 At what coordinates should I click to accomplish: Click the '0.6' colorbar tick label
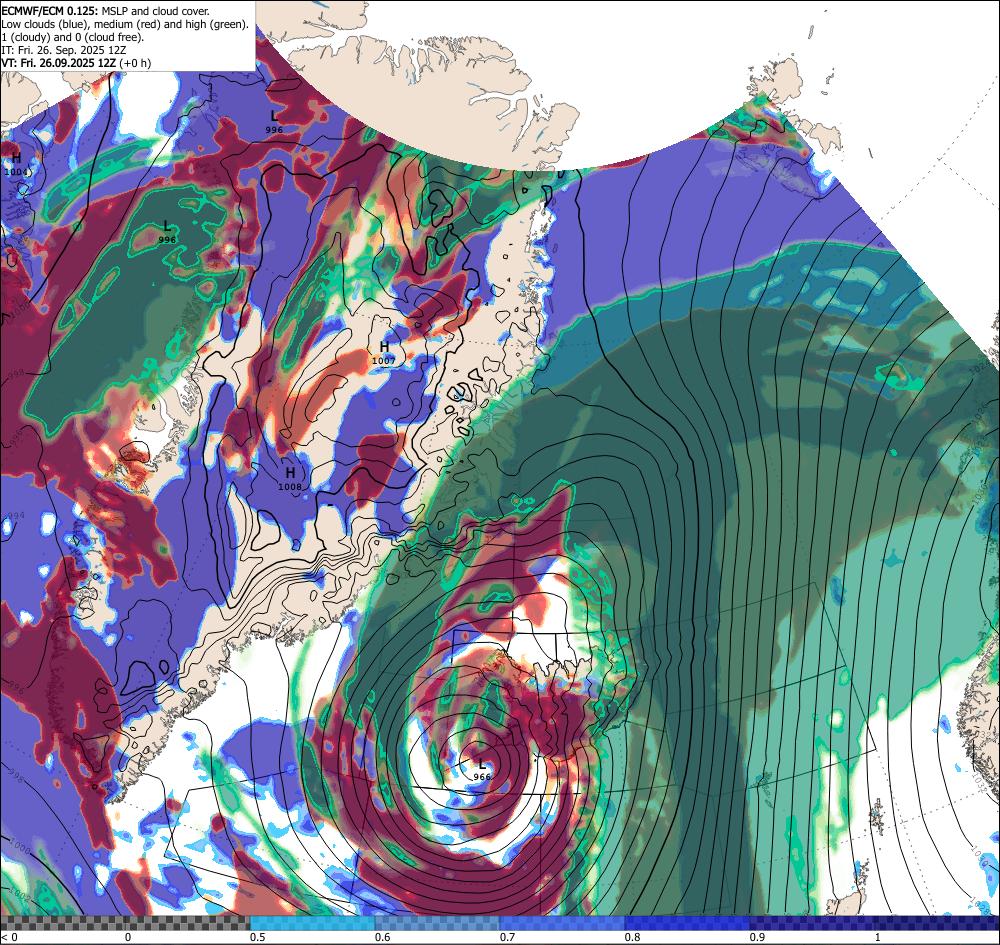point(383,937)
